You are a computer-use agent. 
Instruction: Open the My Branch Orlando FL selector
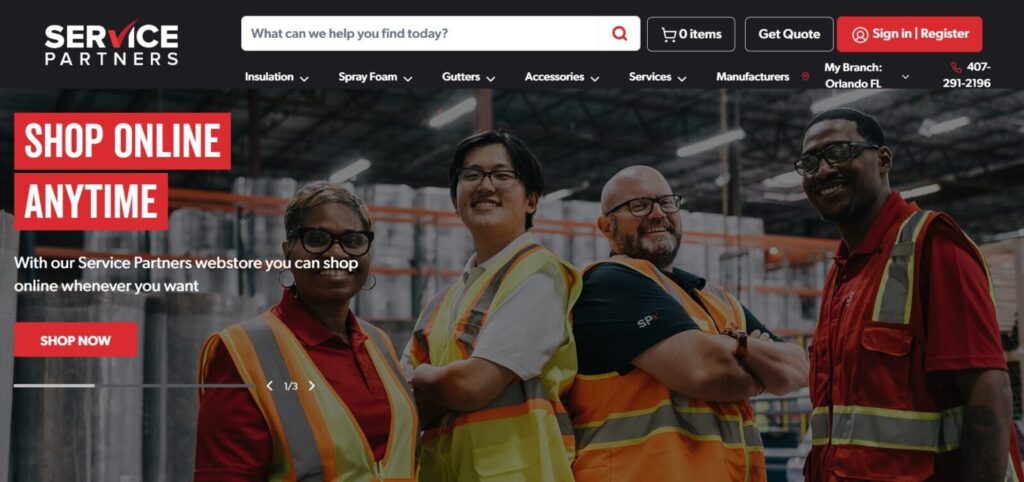[867, 76]
